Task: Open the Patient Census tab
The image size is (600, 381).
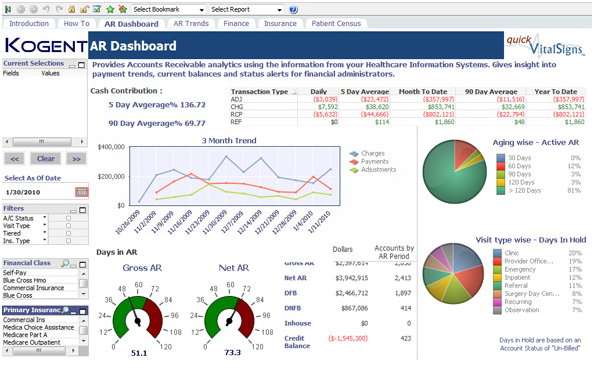Action: [x=336, y=23]
